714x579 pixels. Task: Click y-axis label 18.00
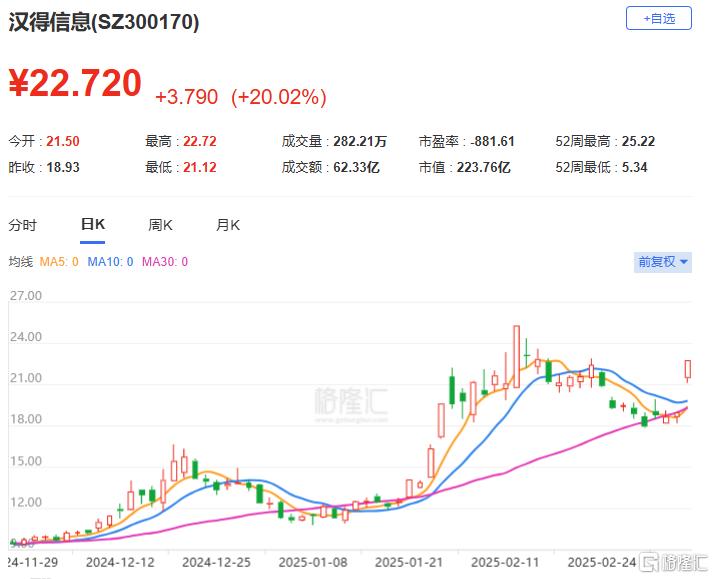click(x=26, y=419)
